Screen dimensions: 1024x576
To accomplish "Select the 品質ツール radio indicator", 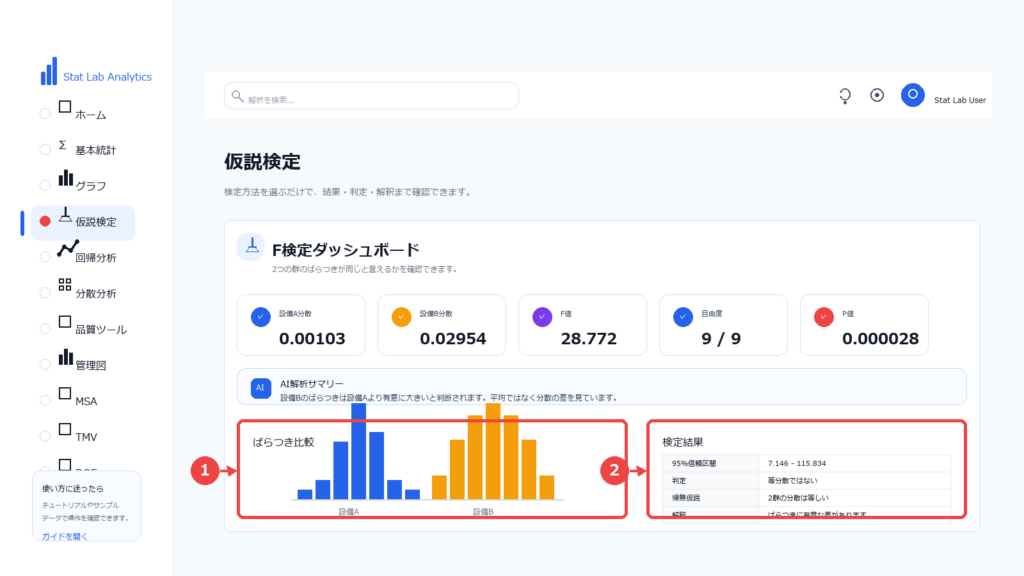I will [45, 329].
